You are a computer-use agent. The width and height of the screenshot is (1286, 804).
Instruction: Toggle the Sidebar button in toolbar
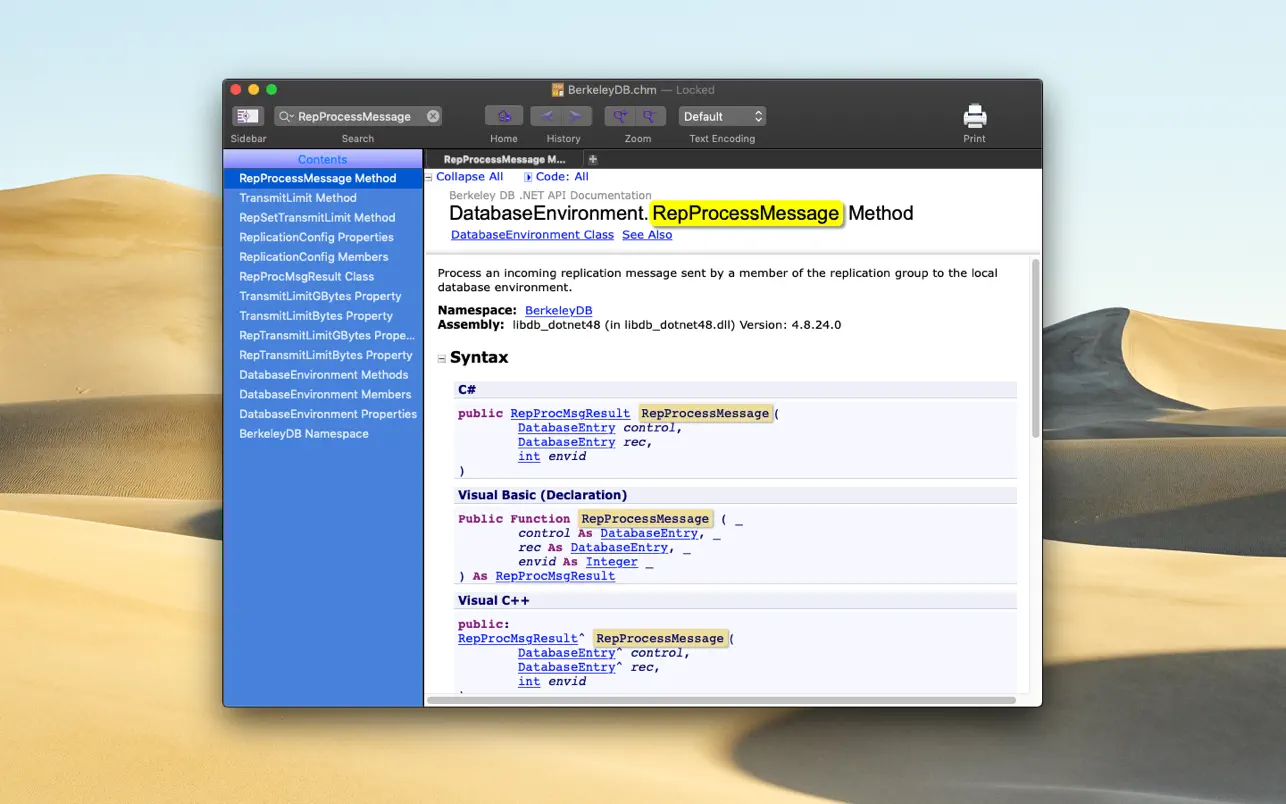click(x=247, y=116)
